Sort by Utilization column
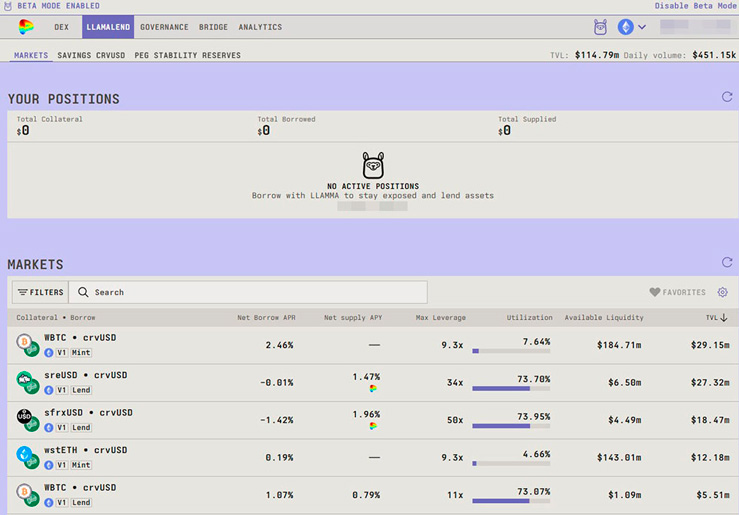This screenshot has height=515, width=739. (x=529, y=318)
